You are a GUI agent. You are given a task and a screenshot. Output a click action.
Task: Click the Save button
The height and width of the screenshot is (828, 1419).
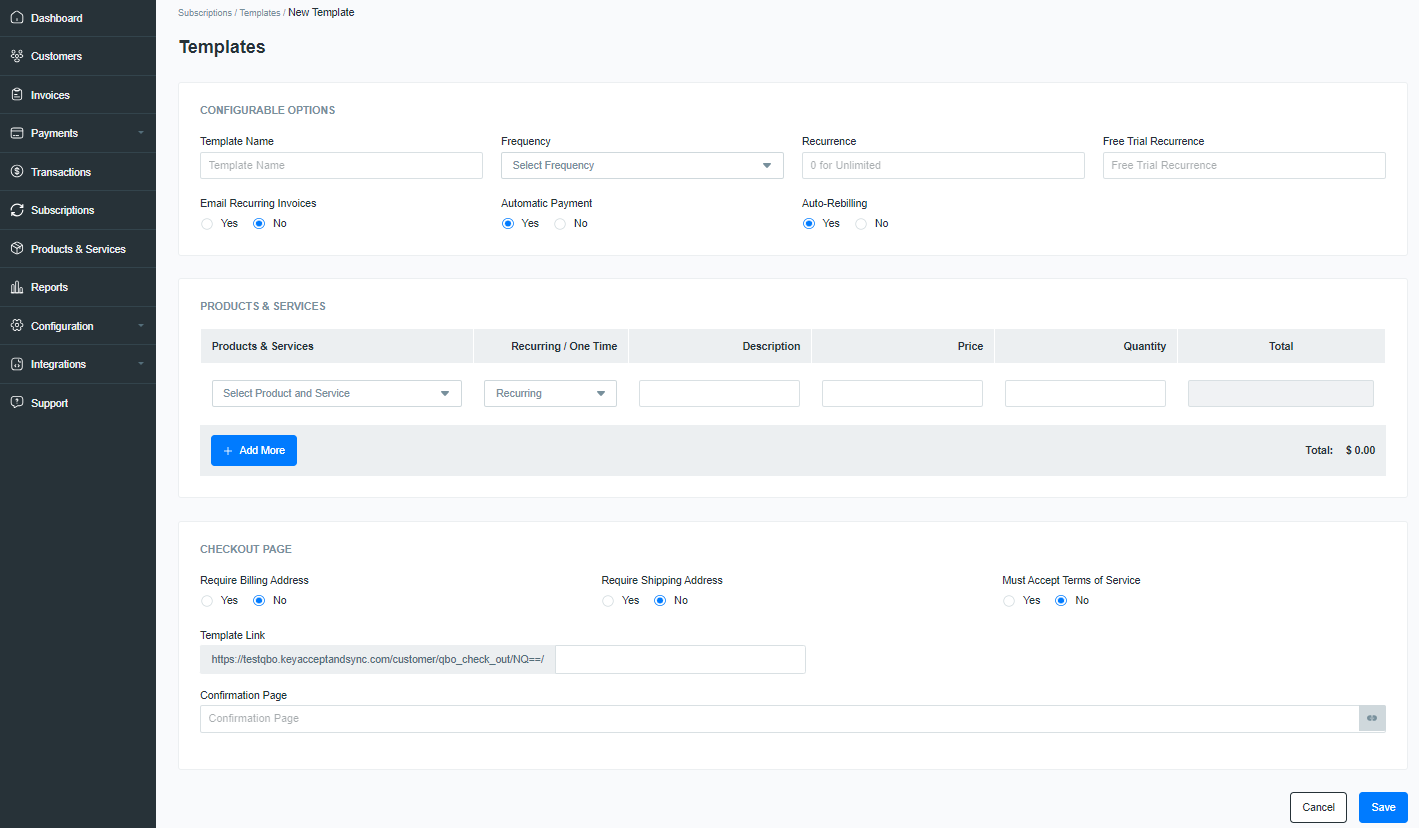pos(1383,807)
